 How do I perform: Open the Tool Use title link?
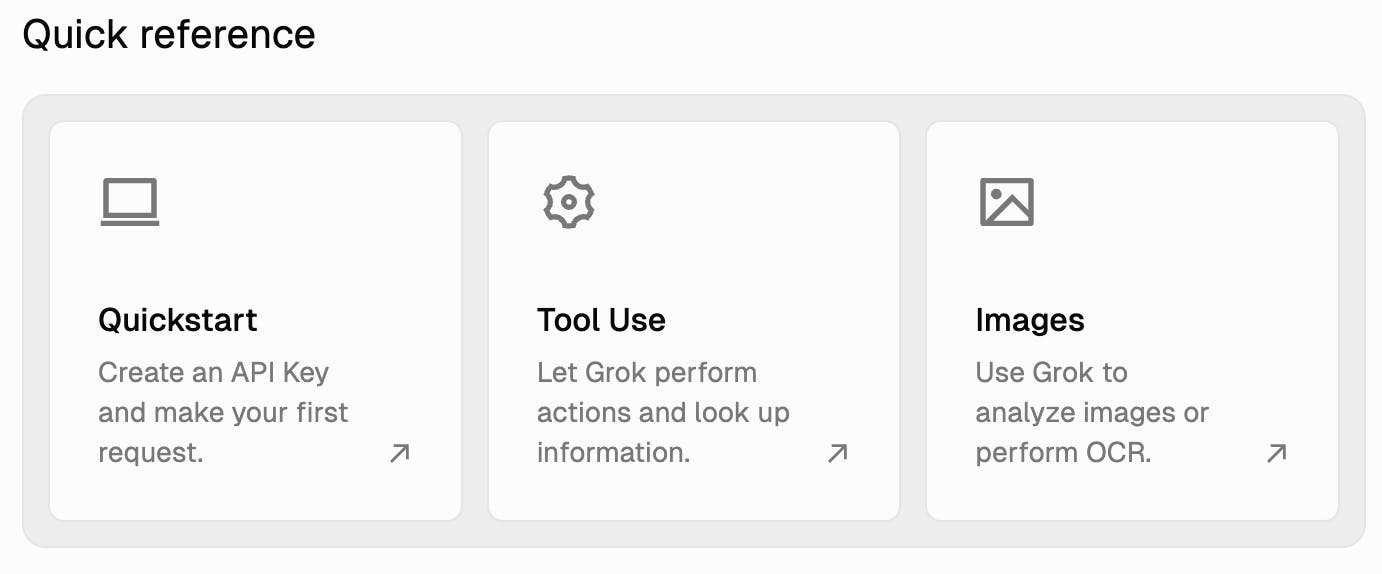coord(601,320)
